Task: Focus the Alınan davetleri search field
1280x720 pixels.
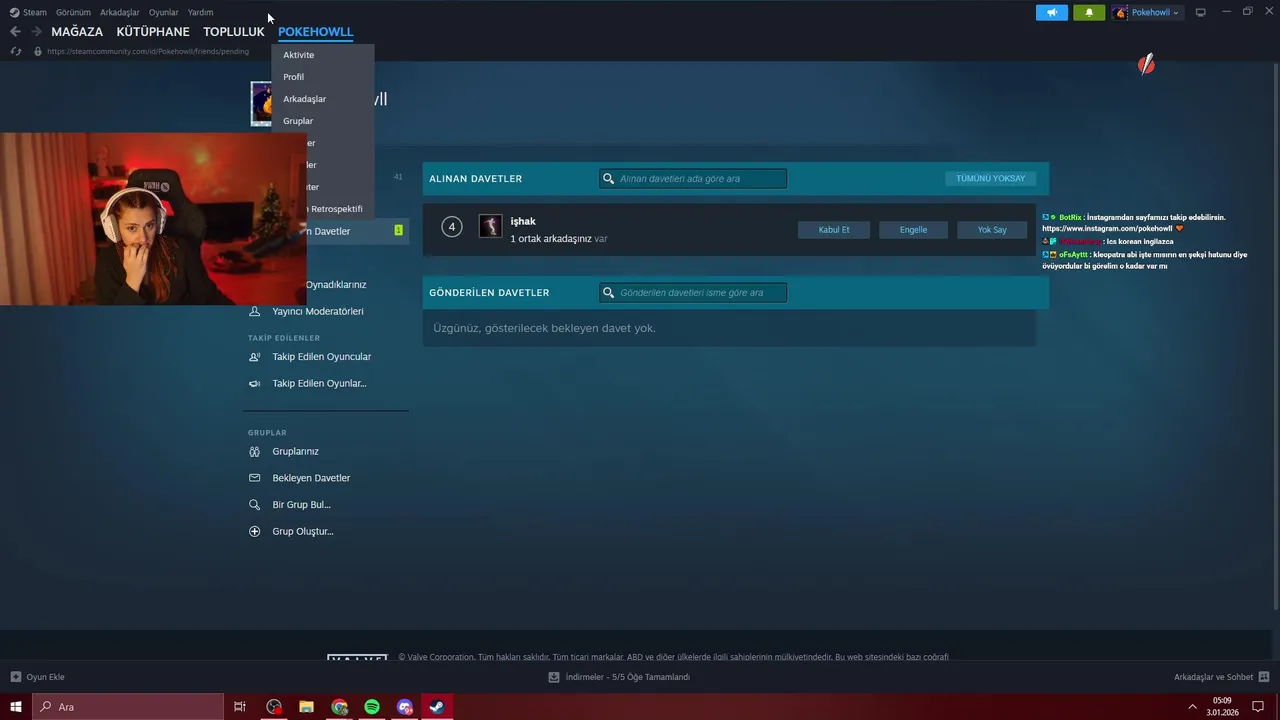Action: click(693, 179)
